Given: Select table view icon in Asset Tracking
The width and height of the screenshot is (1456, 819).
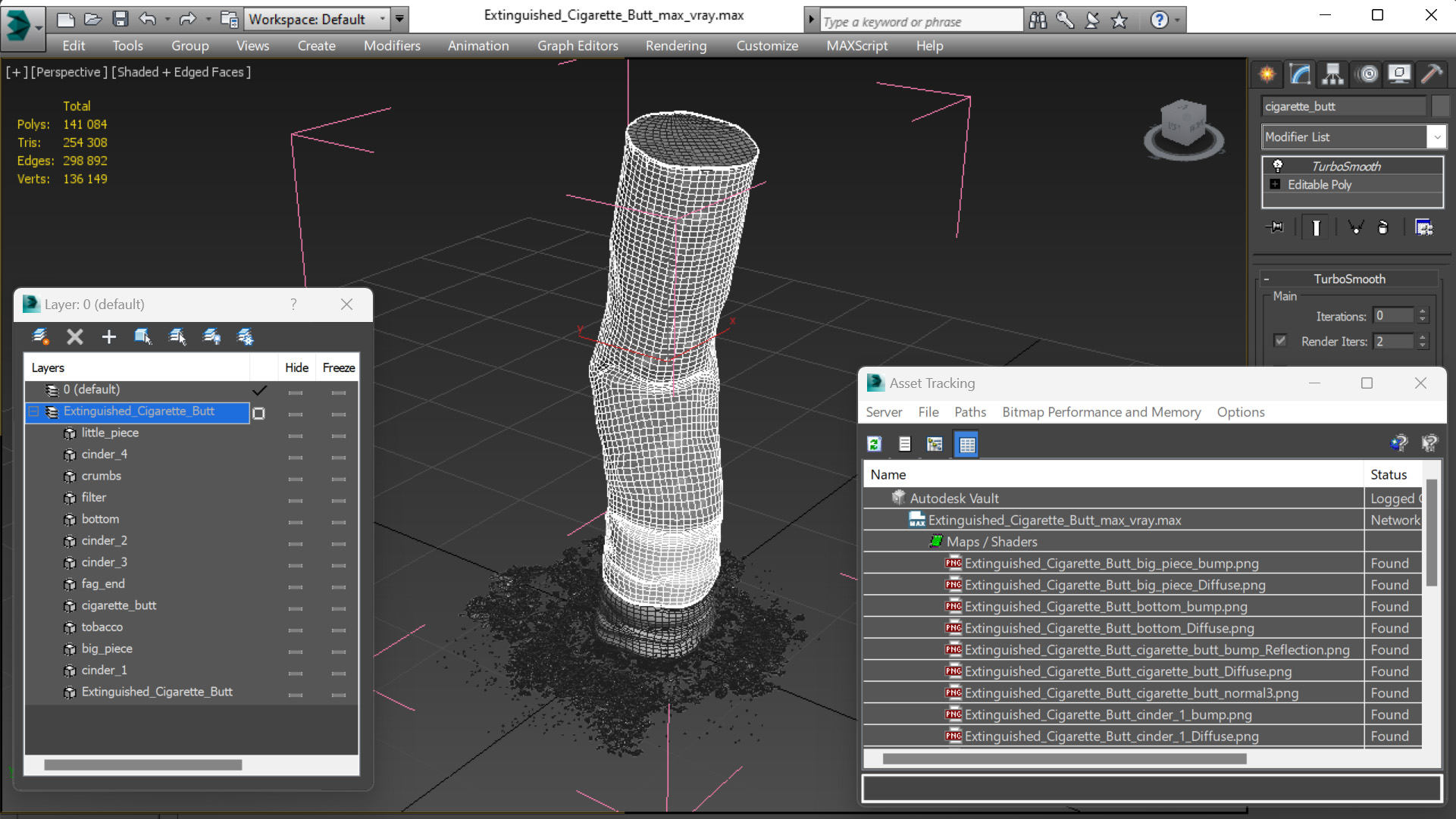Looking at the screenshot, I should [x=967, y=445].
